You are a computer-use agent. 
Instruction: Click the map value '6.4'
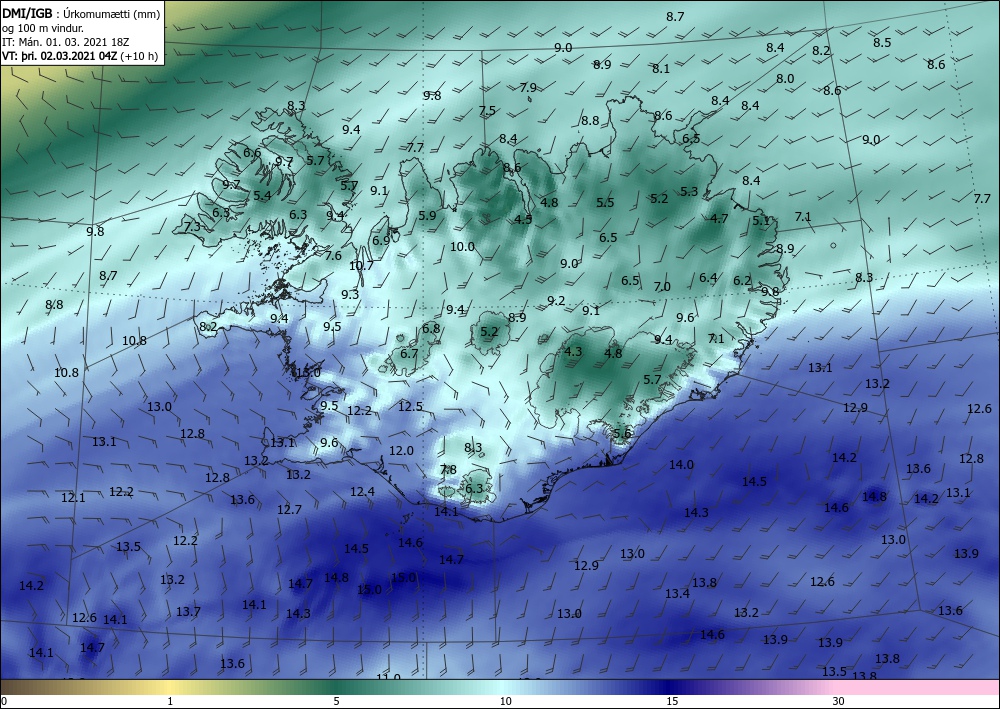tap(708, 278)
